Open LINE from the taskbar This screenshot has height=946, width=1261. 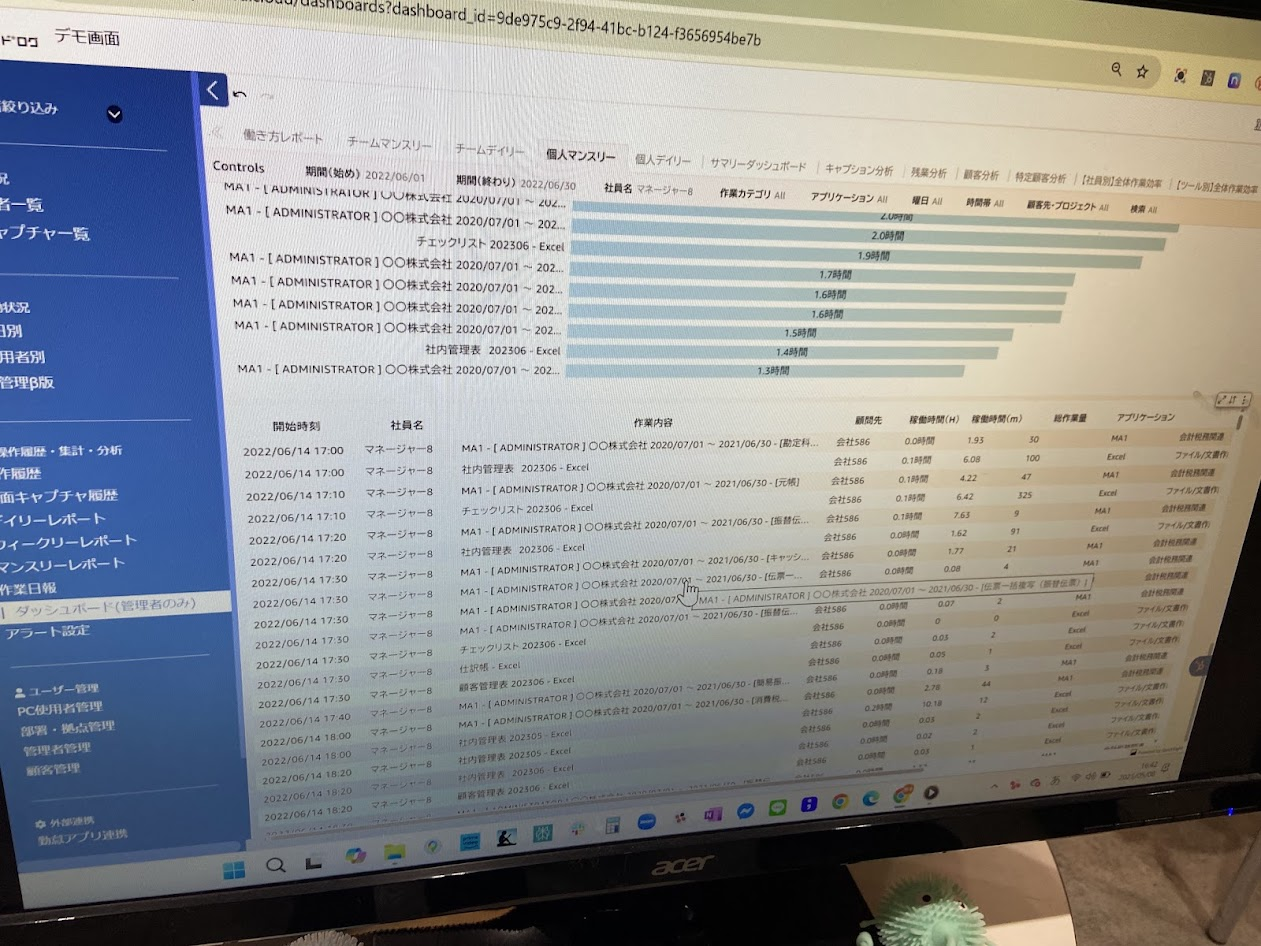[777, 809]
